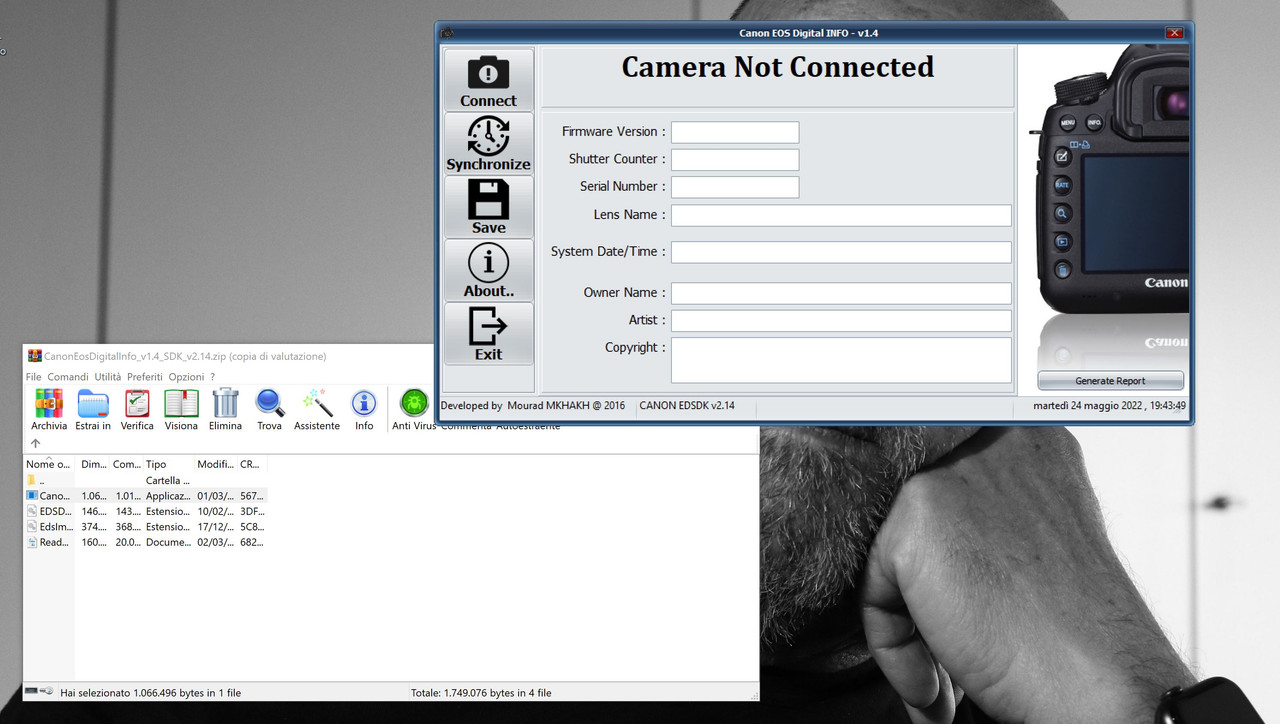This screenshot has width=1280, height=724.
Task: Select the EDSD... file row
Action: (x=145, y=511)
